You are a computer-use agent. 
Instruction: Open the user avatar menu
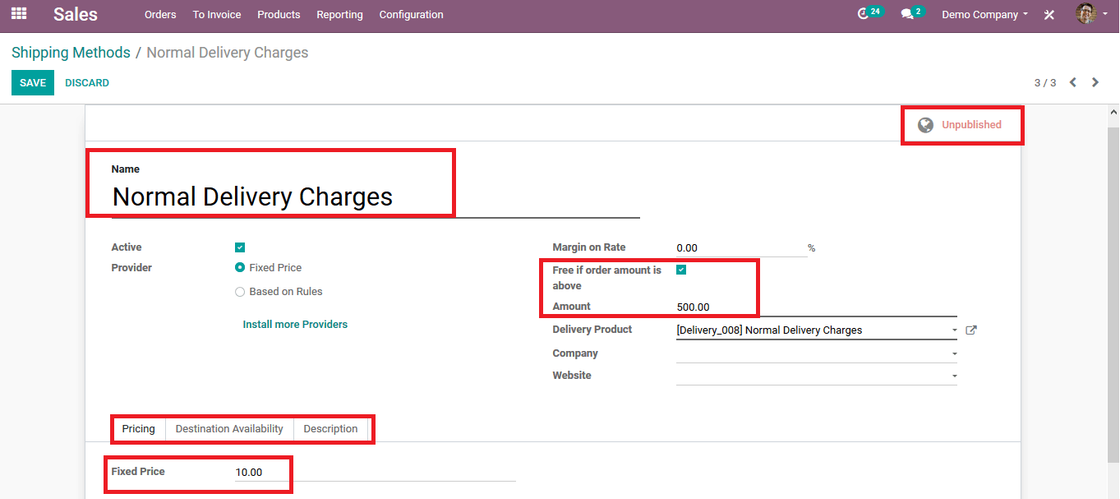[x=1091, y=14]
